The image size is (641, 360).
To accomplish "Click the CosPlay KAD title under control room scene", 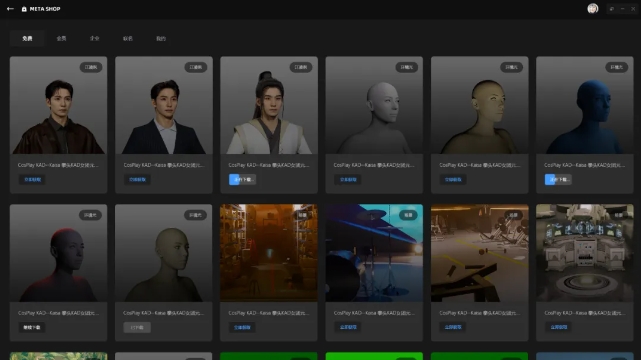I will pyautogui.click(x=585, y=313).
